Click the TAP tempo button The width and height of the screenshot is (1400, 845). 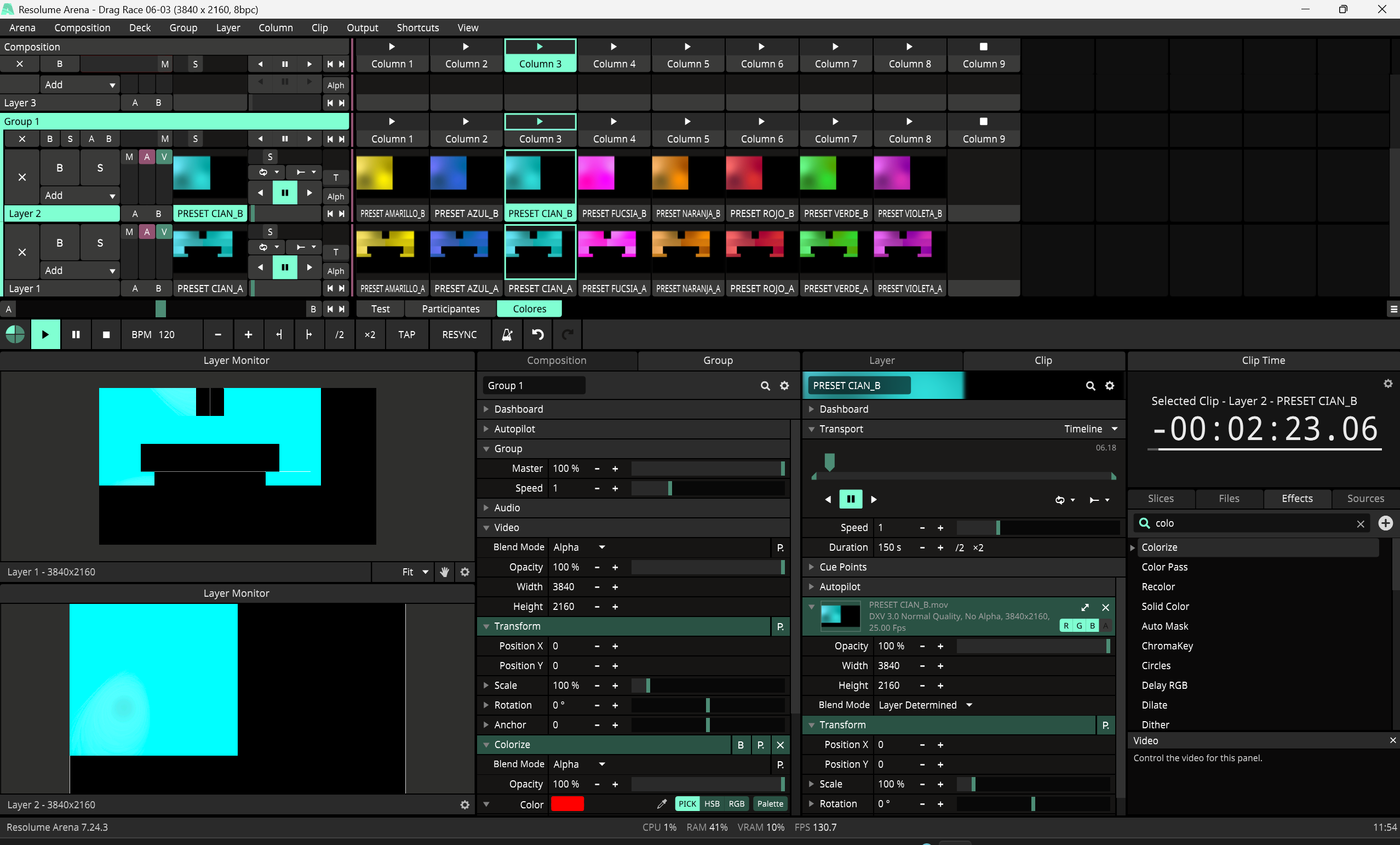(406, 334)
